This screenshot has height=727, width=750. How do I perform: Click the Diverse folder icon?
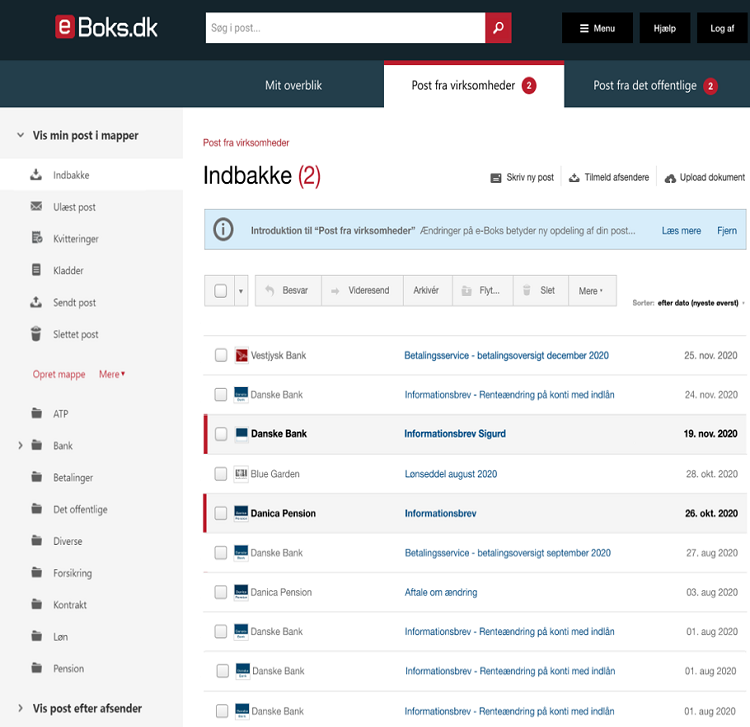[36, 540]
